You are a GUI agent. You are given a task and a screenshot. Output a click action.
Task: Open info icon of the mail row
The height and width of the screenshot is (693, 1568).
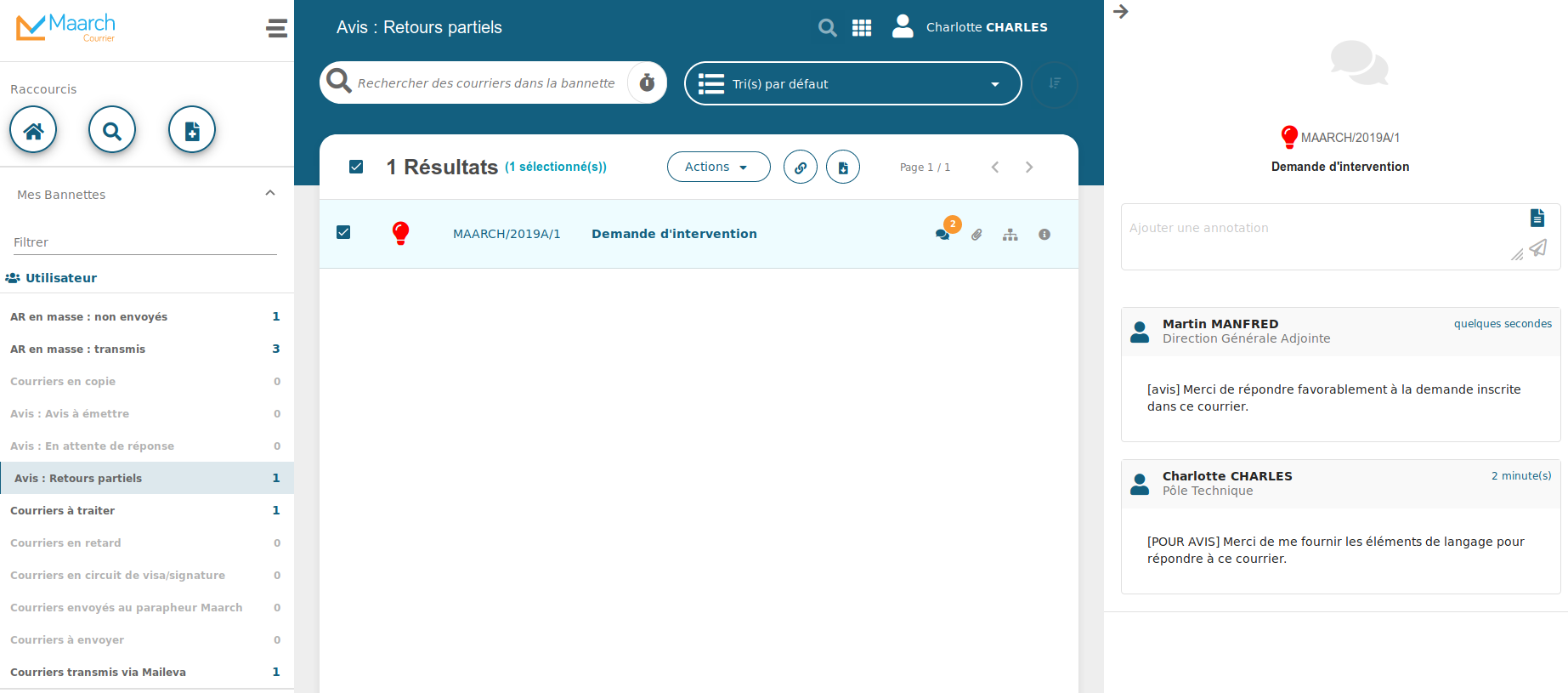1044,235
